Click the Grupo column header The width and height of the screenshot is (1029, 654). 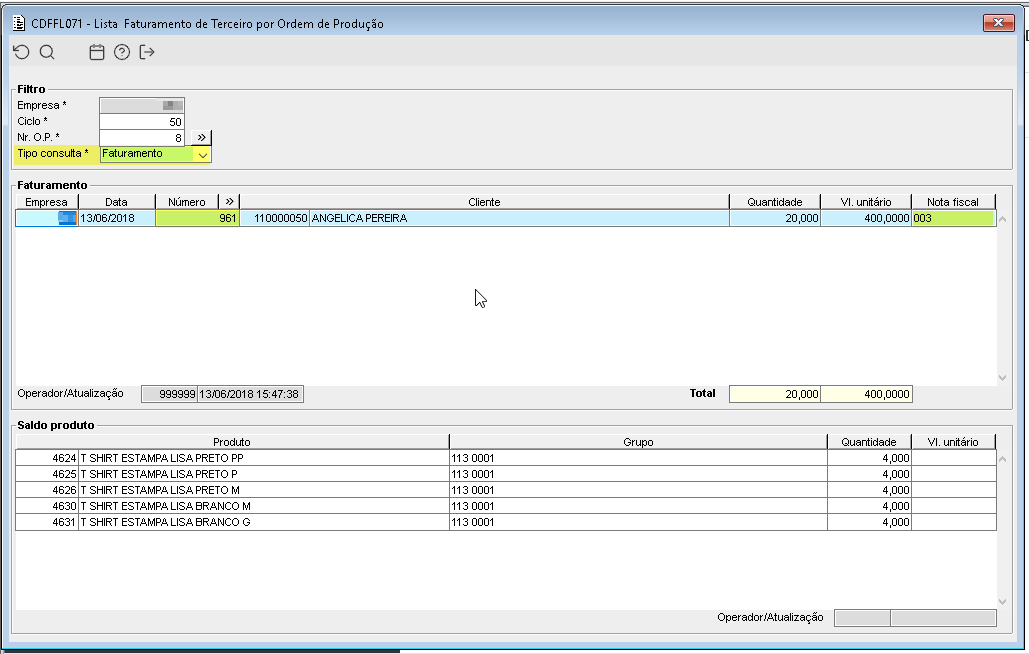coord(638,442)
